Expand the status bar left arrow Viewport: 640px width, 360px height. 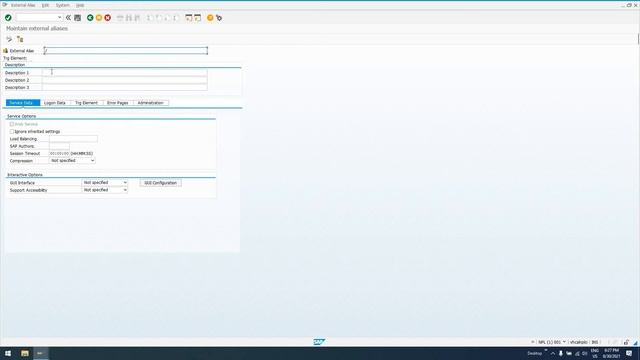tap(533, 342)
